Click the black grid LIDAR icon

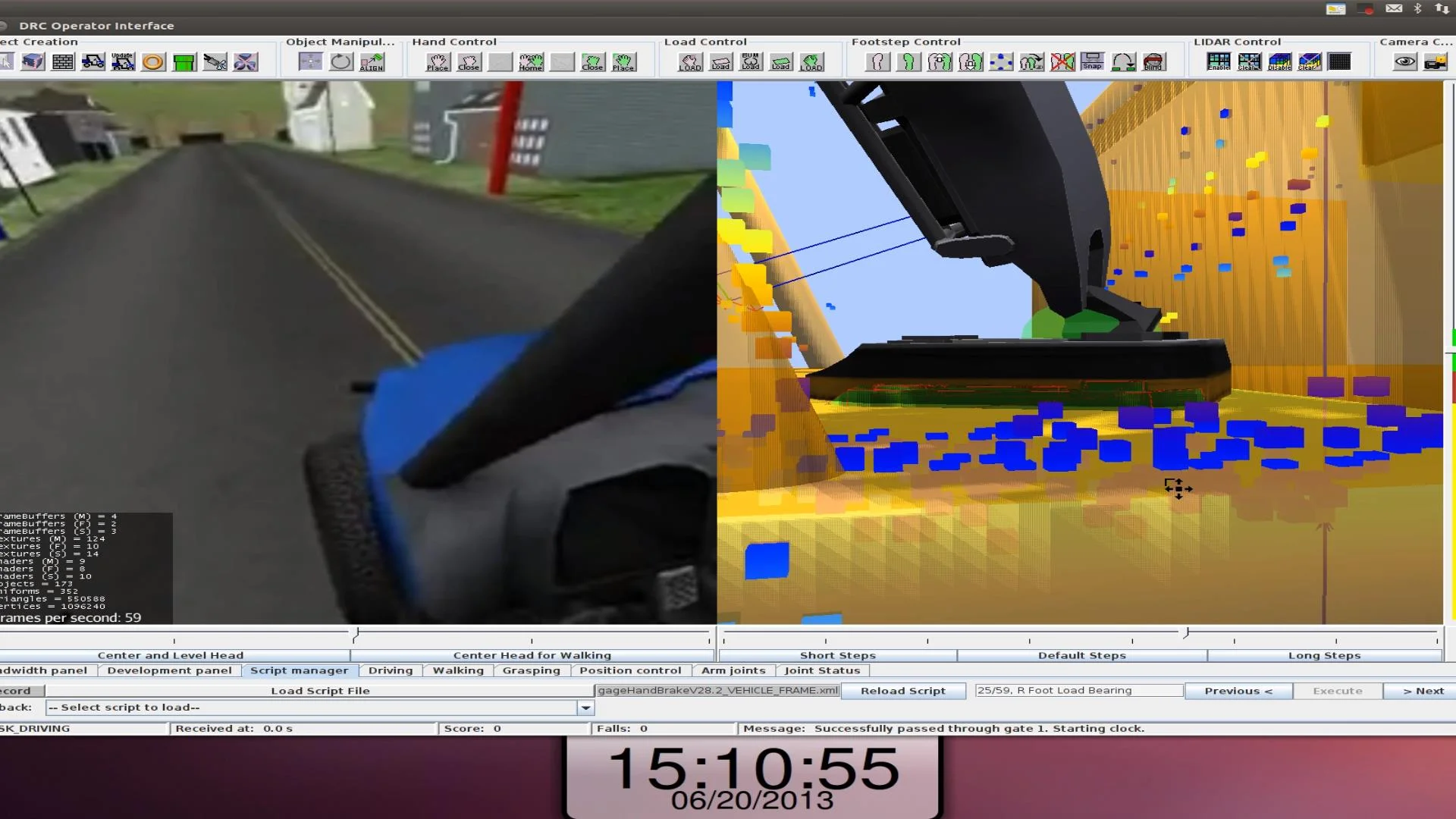[1340, 62]
